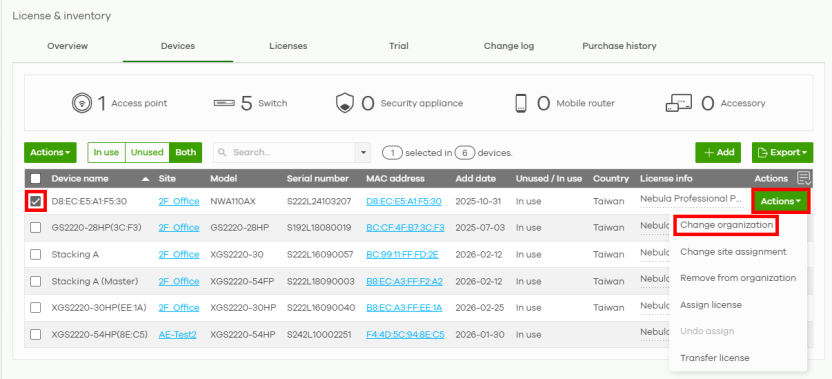Click serial number S222L24103207
Screen dimensions: 832x379
pyautogui.click(x=319, y=202)
